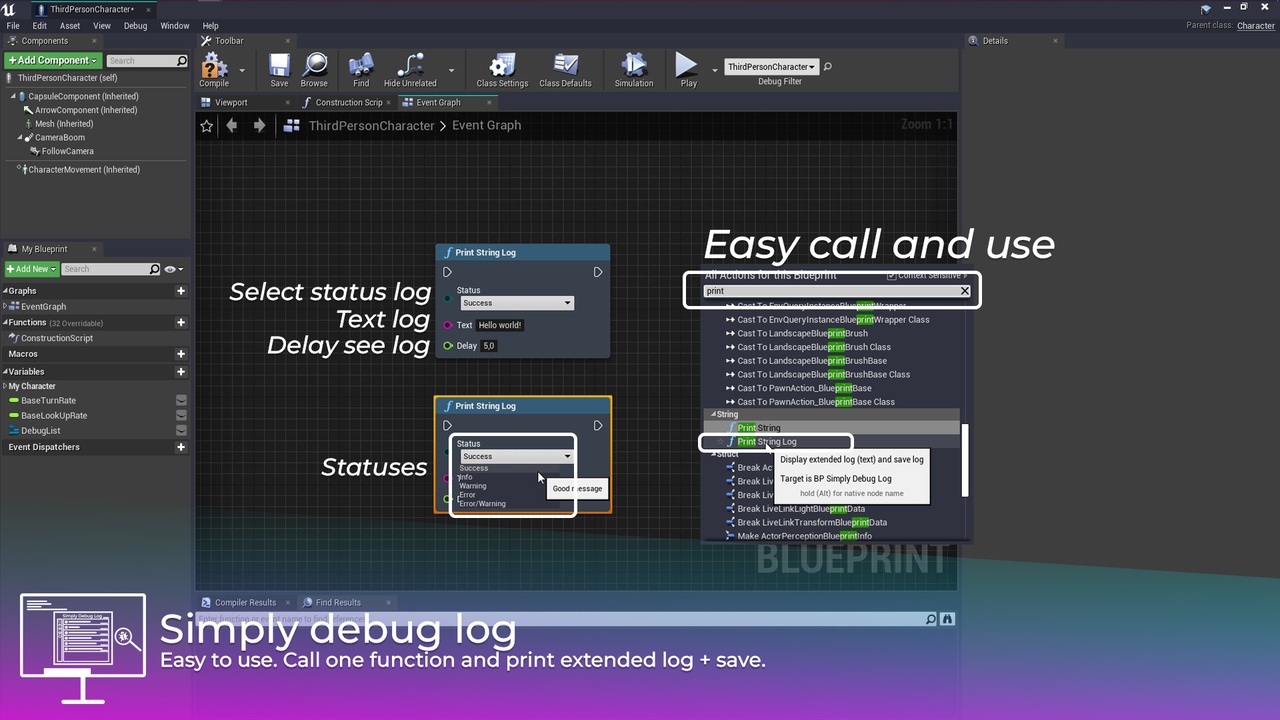
Task: Clear the print search with the X button
Action: pos(964,291)
